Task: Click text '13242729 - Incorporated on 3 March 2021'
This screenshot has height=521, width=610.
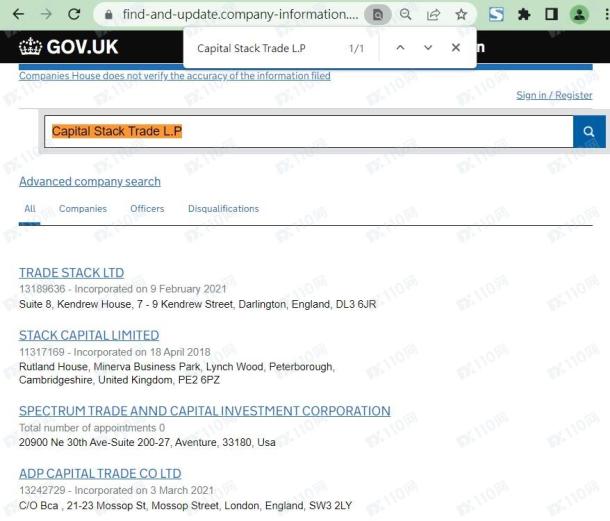Action: [116, 490]
